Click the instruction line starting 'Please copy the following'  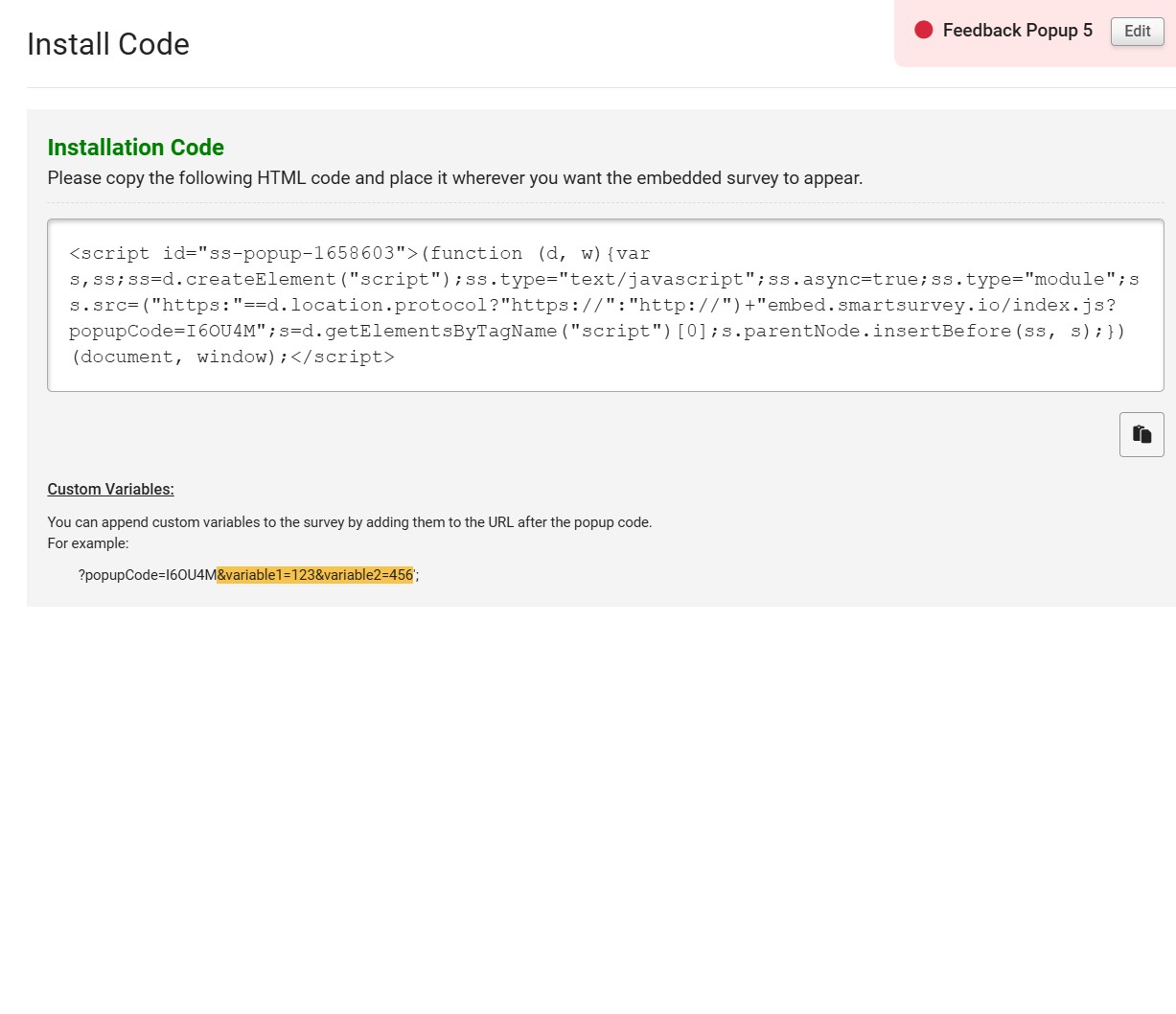click(x=455, y=177)
